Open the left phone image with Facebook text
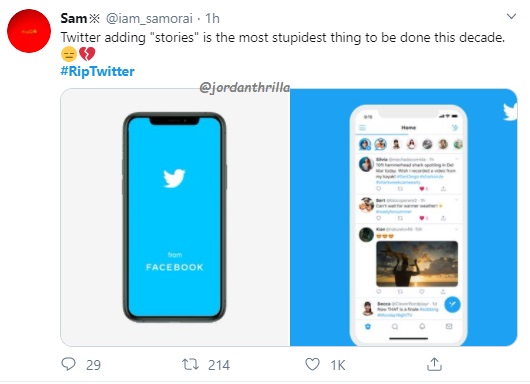 point(175,217)
